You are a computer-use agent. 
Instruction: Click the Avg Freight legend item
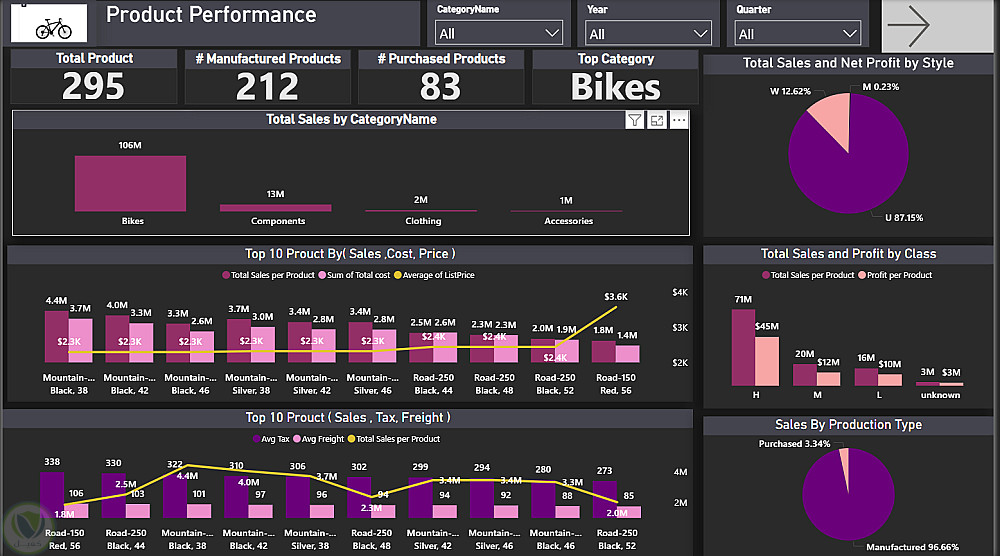(x=318, y=439)
